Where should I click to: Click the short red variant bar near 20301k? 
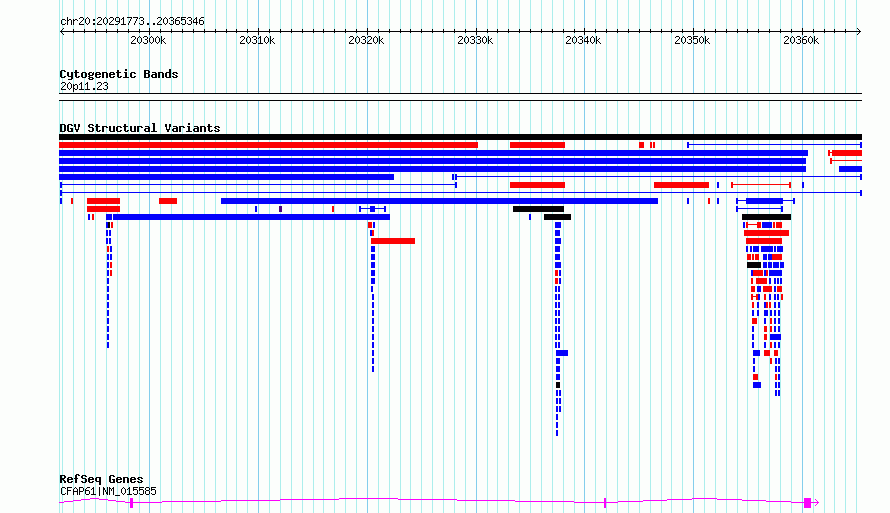coord(168,201)
